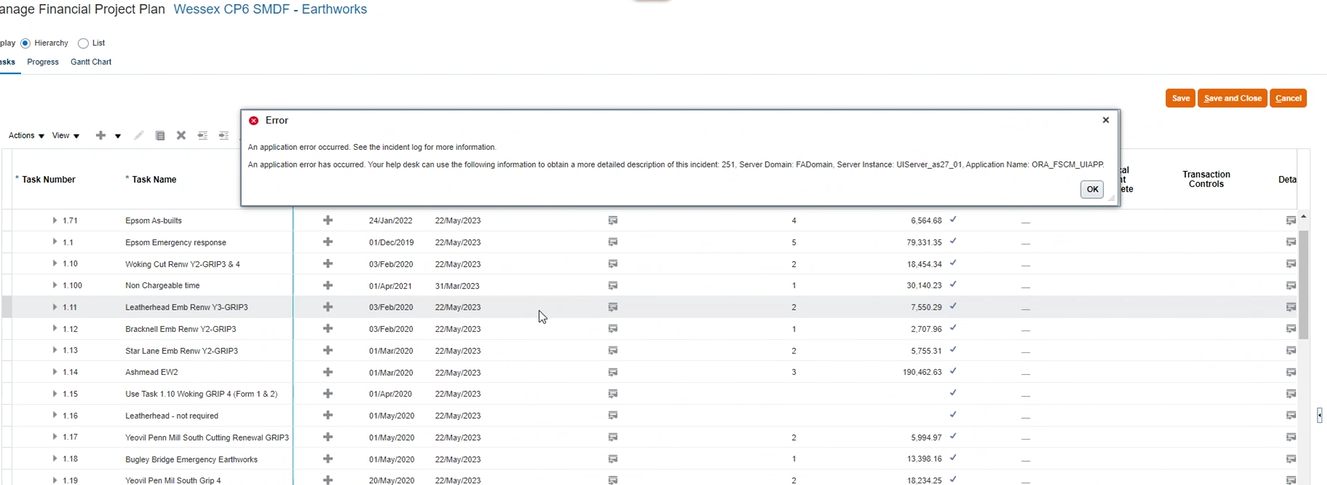Expand task 1.100 Non Chargeable time

click(x=56, y=285)
